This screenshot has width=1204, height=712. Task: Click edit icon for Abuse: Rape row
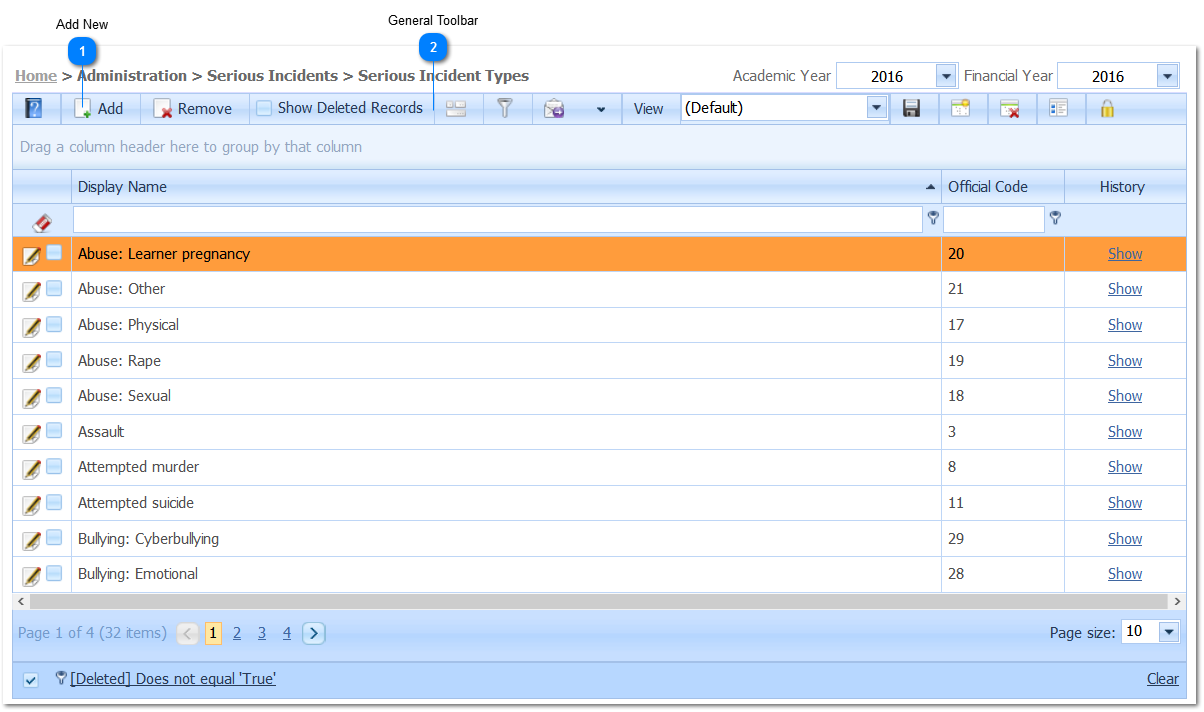click(x=31, y=362)
